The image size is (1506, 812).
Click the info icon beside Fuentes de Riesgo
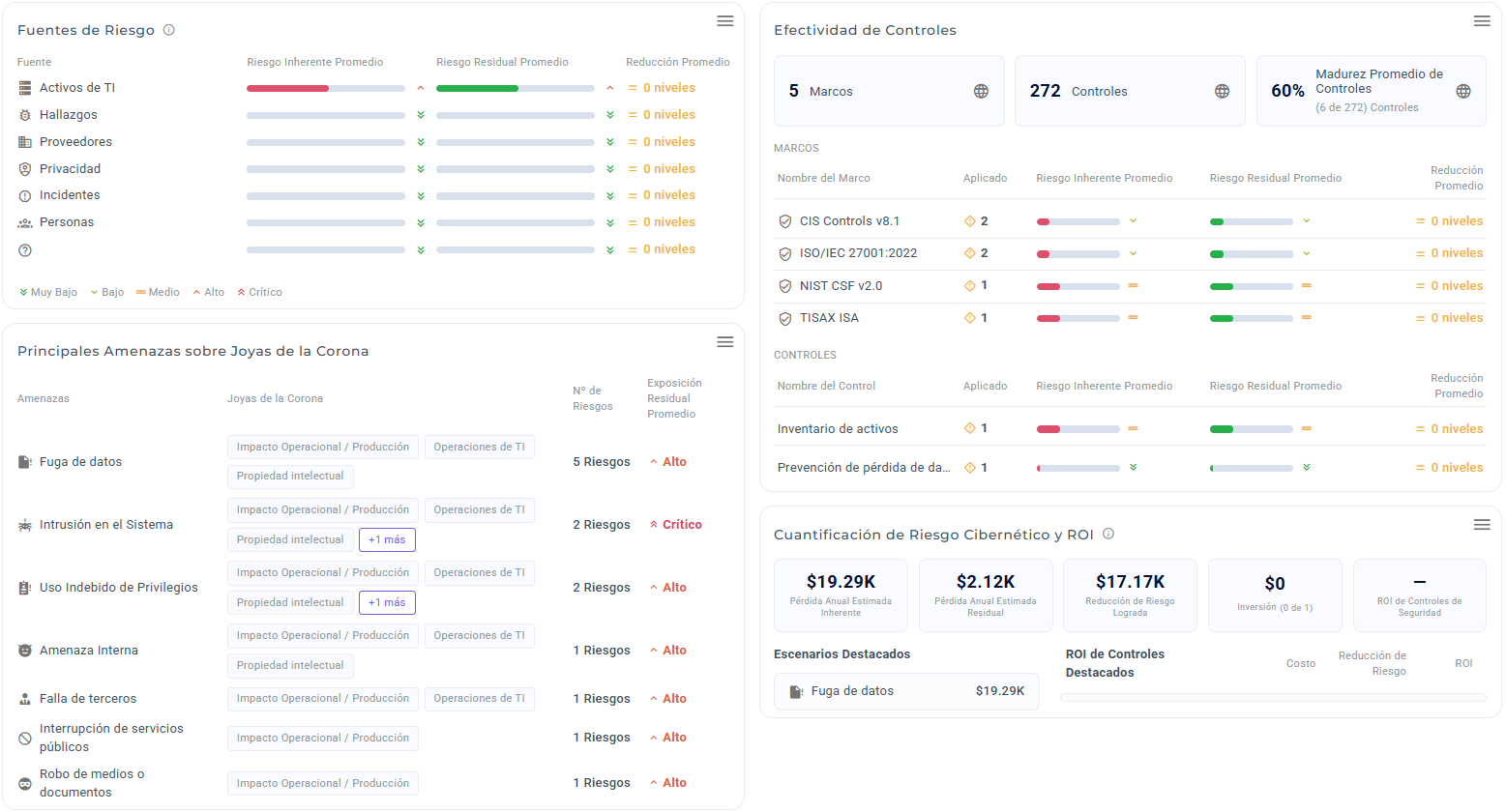[x=169, y=30]
